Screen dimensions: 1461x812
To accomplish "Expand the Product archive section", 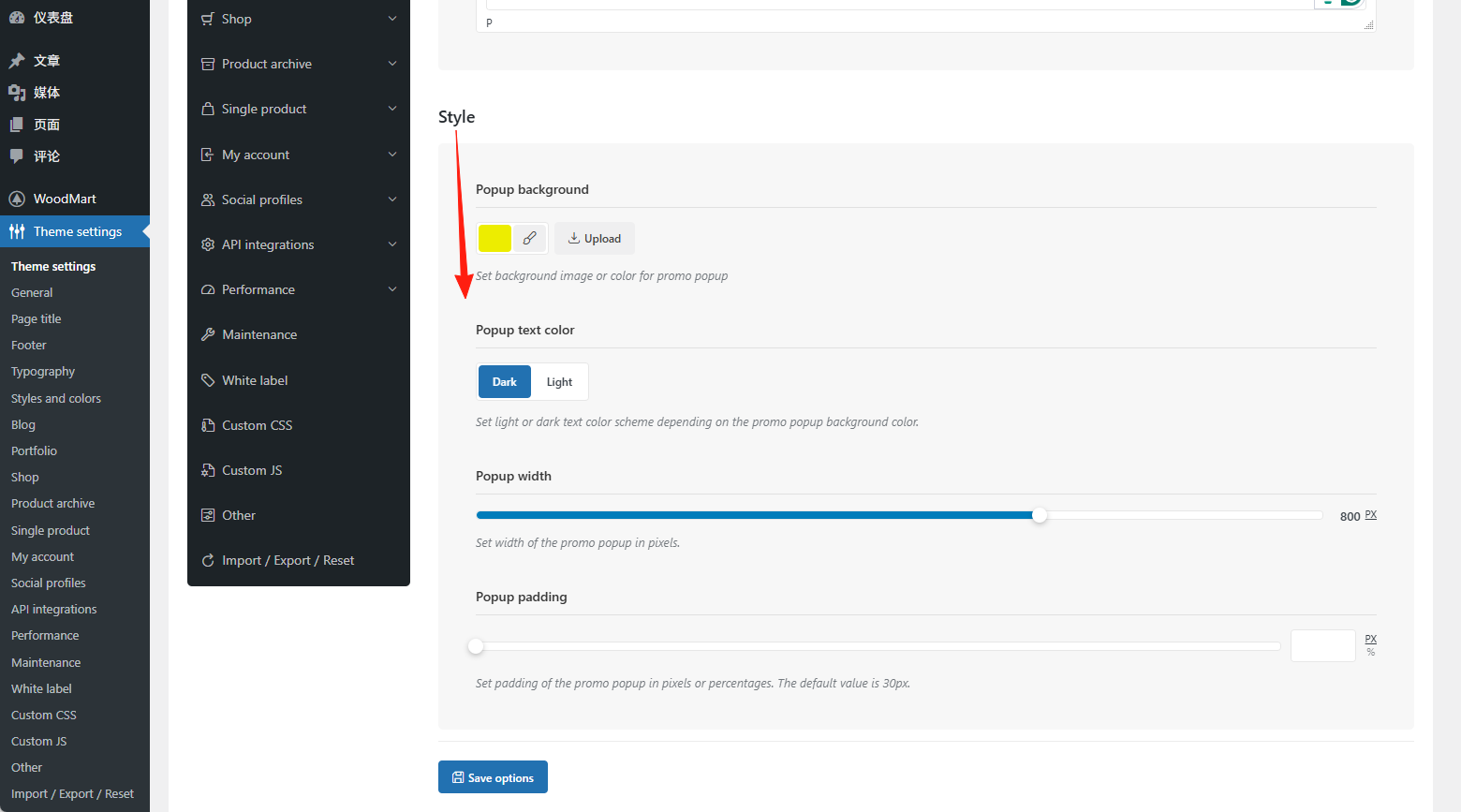I will point(392,64).
